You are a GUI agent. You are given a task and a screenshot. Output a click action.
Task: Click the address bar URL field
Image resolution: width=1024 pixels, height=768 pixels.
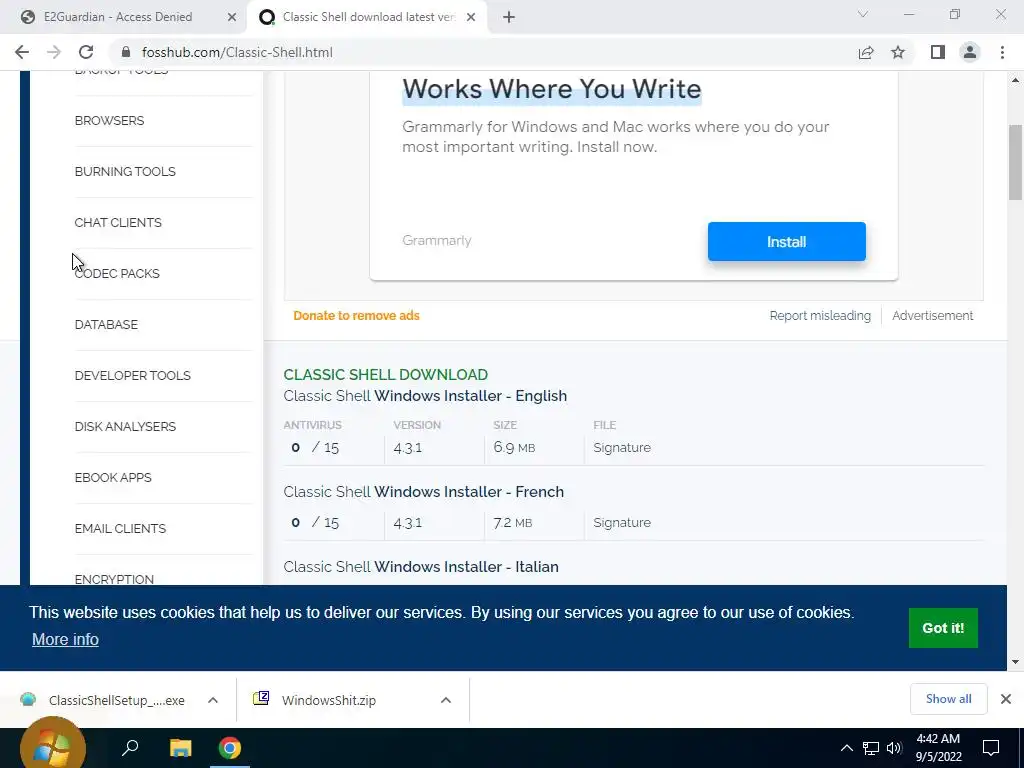237,52
